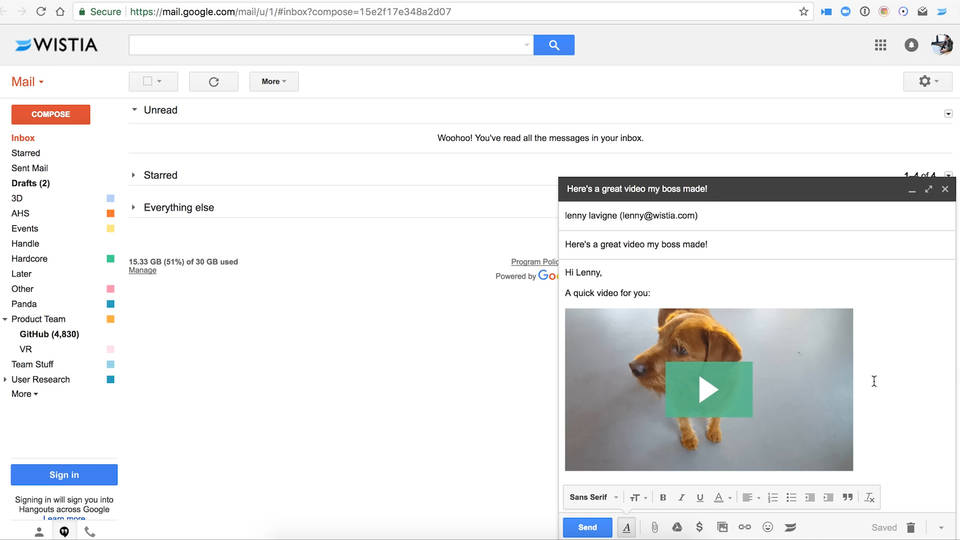Open the text size dropdown
Screen dimensions: 960x540
[x=638, y=498]
